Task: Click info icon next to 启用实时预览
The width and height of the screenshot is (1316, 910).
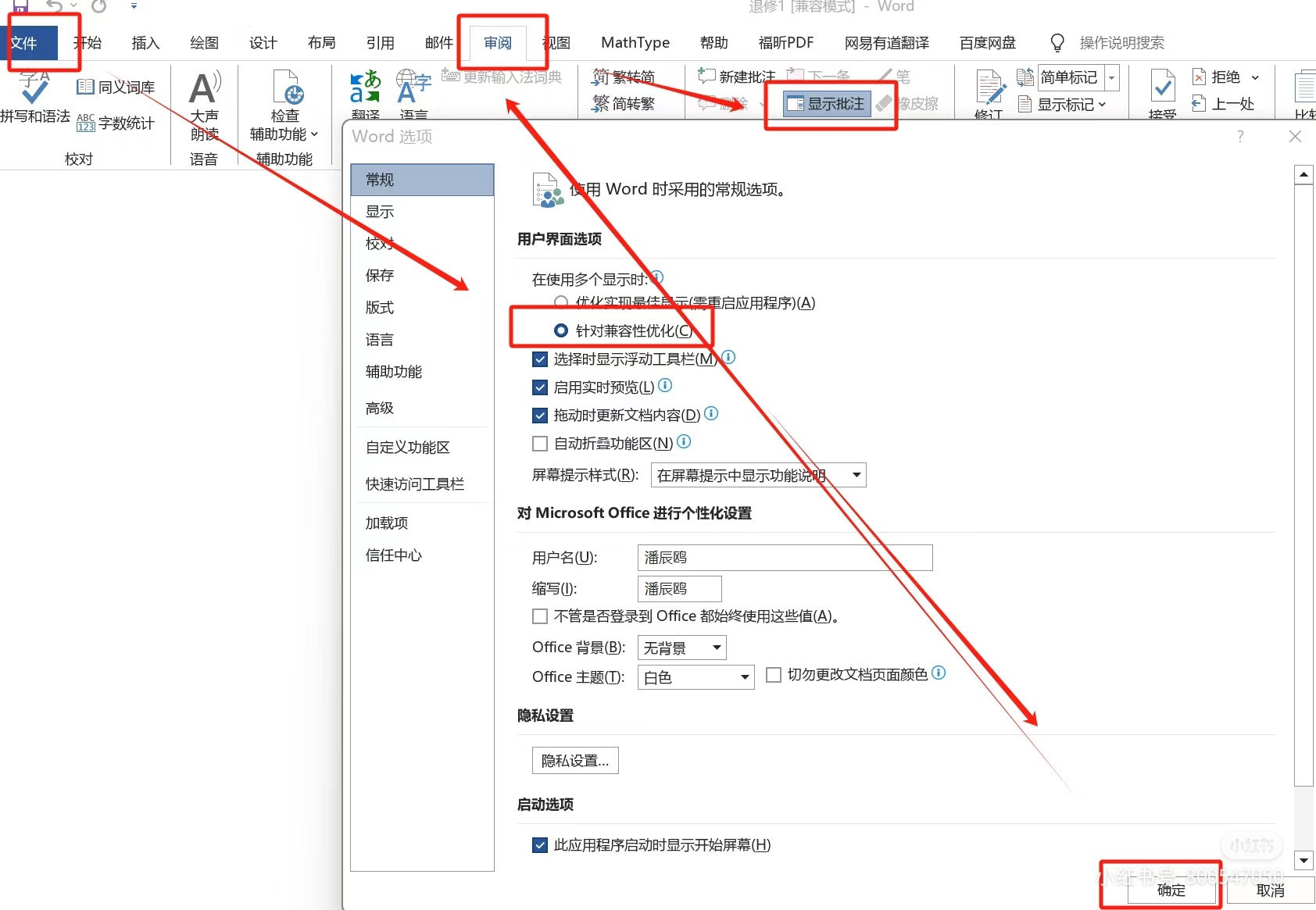Action: [665, 385]
